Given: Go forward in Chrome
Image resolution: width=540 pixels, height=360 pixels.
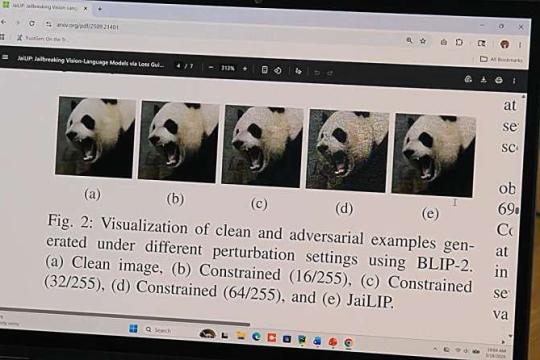Looking at the screenshot, I should pyautogui.click(x=18, y=23).
